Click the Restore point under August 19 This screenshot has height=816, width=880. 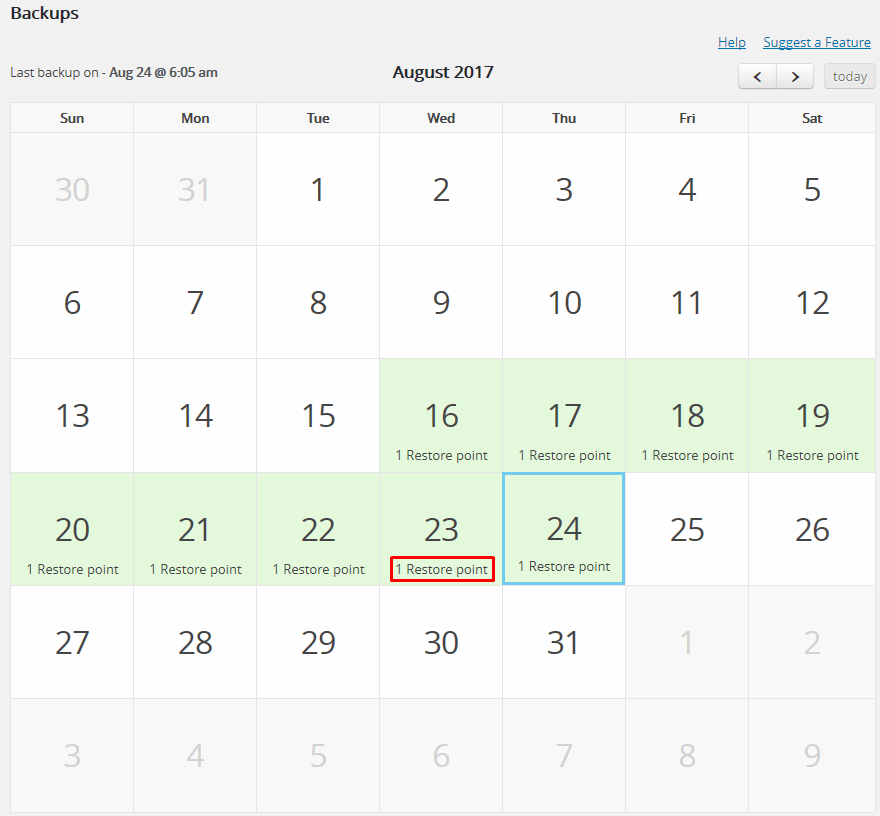(x=812, y=456)
